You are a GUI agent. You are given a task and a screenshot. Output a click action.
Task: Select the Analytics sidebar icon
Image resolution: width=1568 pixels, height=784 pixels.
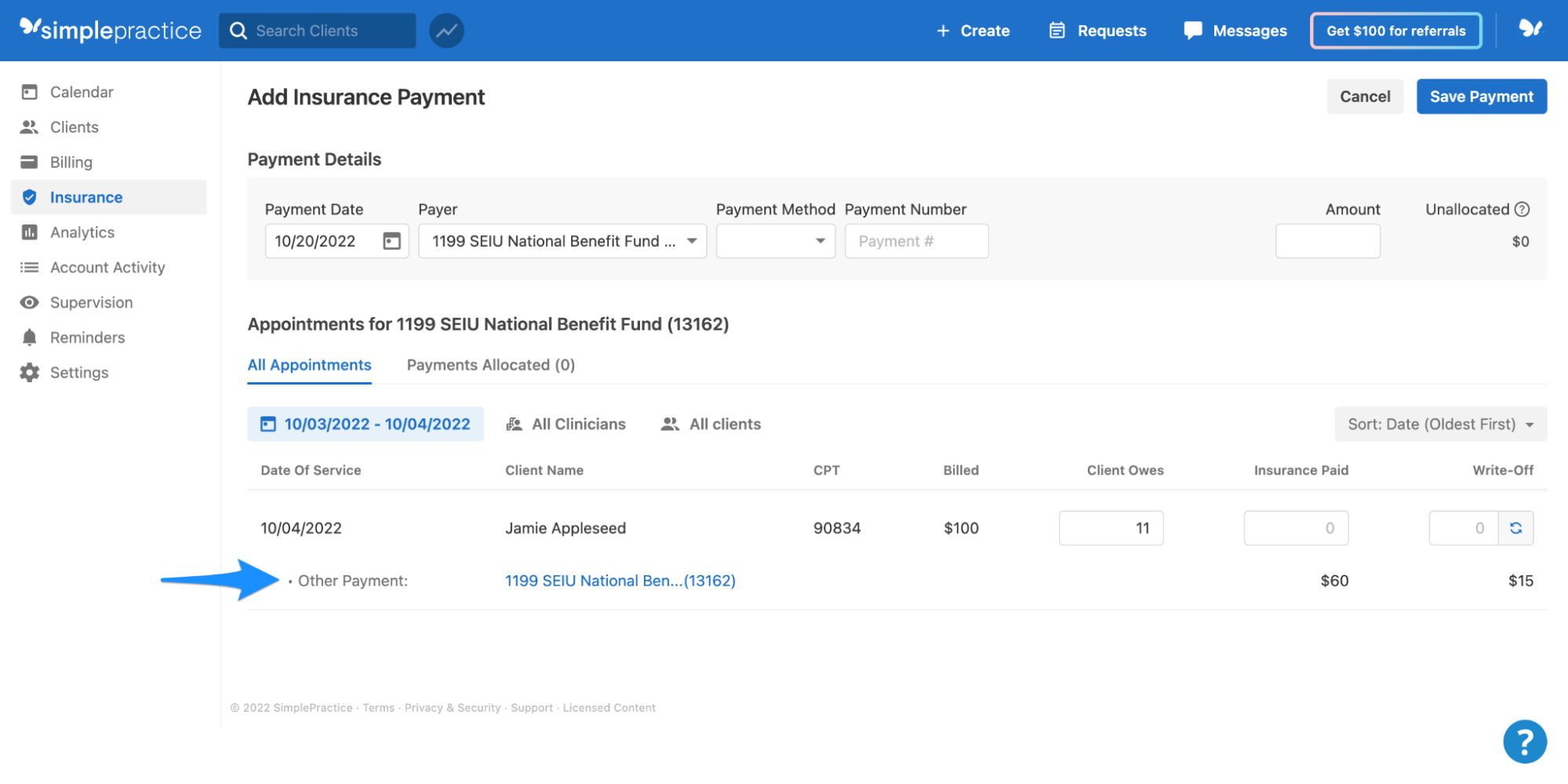coord(29,232)
